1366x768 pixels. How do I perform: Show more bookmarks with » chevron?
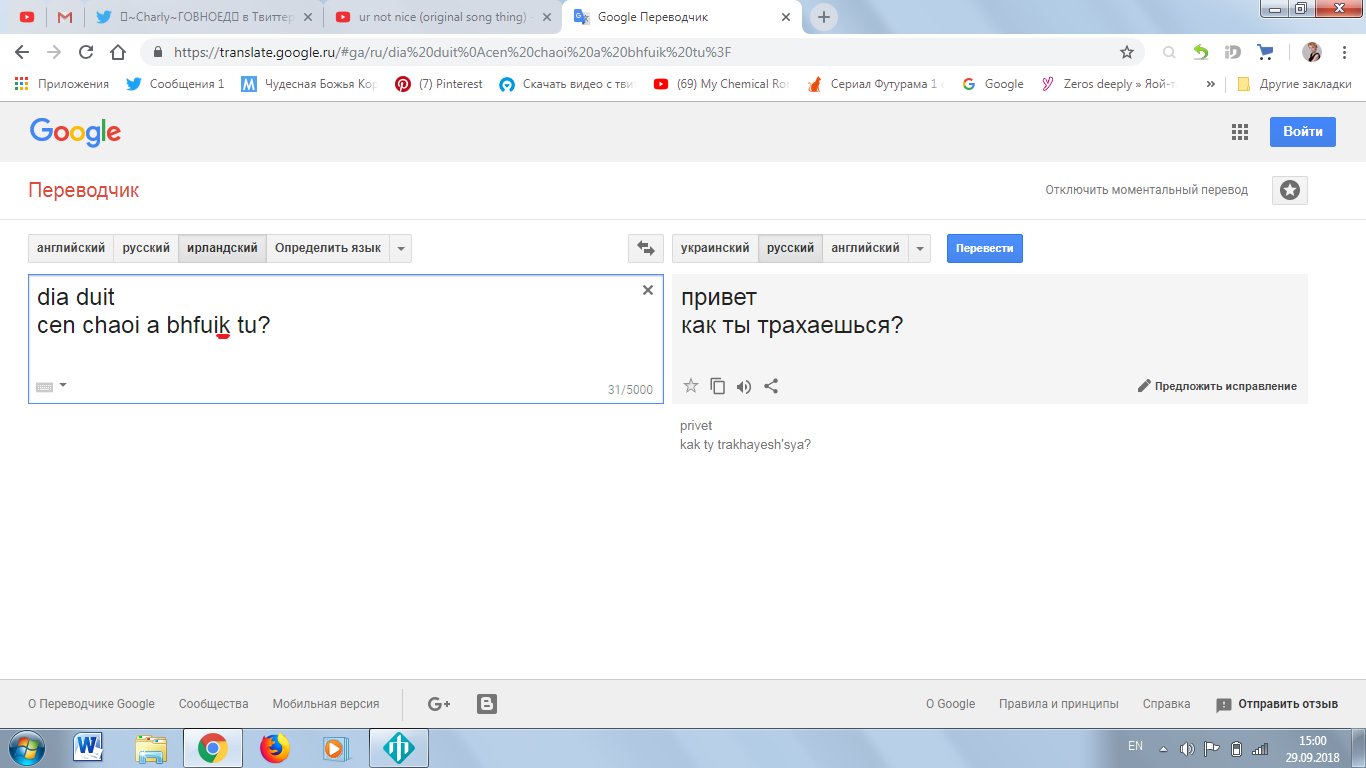pos(1211,84)
